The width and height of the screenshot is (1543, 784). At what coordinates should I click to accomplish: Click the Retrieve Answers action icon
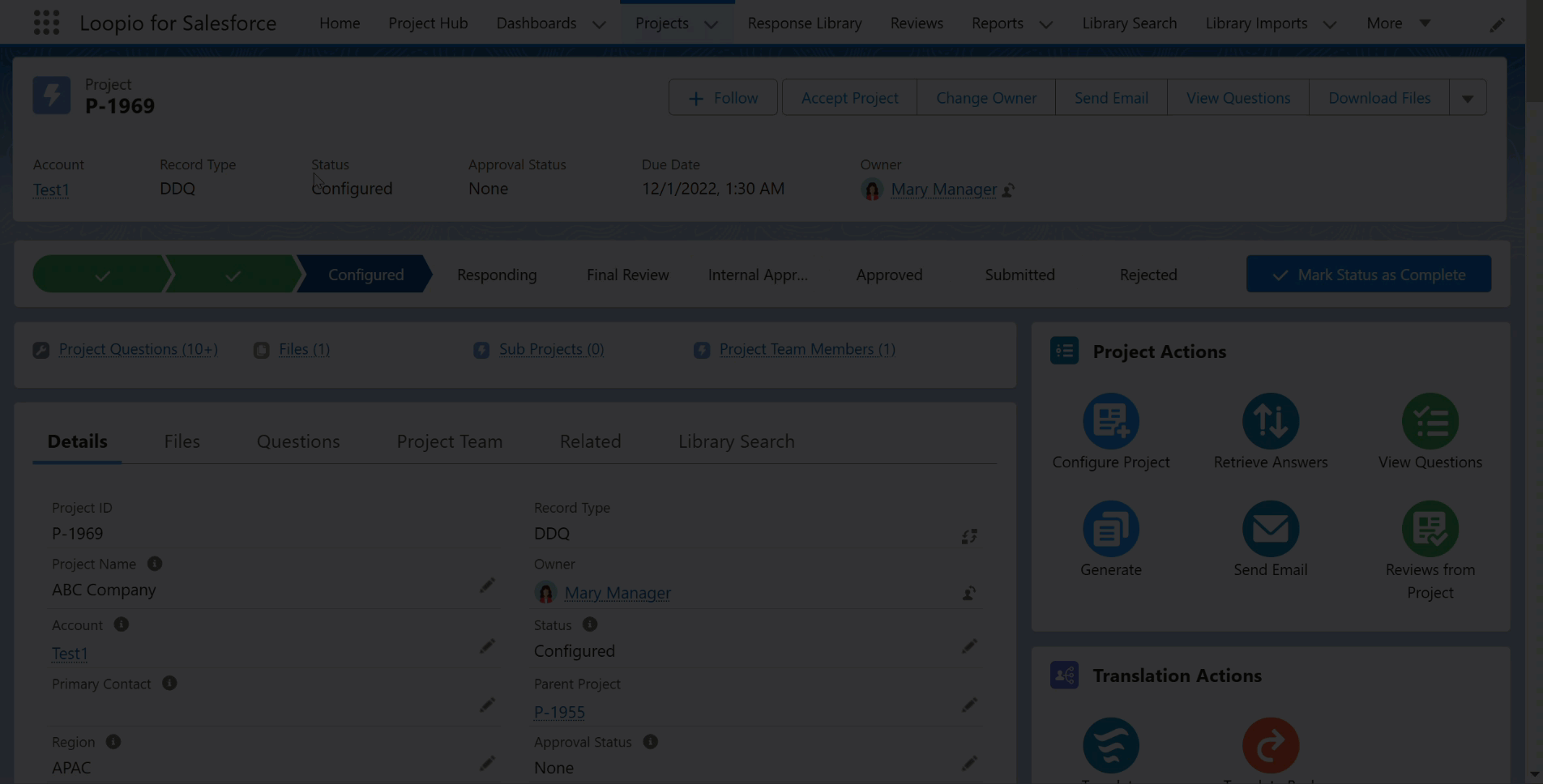pyautogui.click(x=1270, y=421)
